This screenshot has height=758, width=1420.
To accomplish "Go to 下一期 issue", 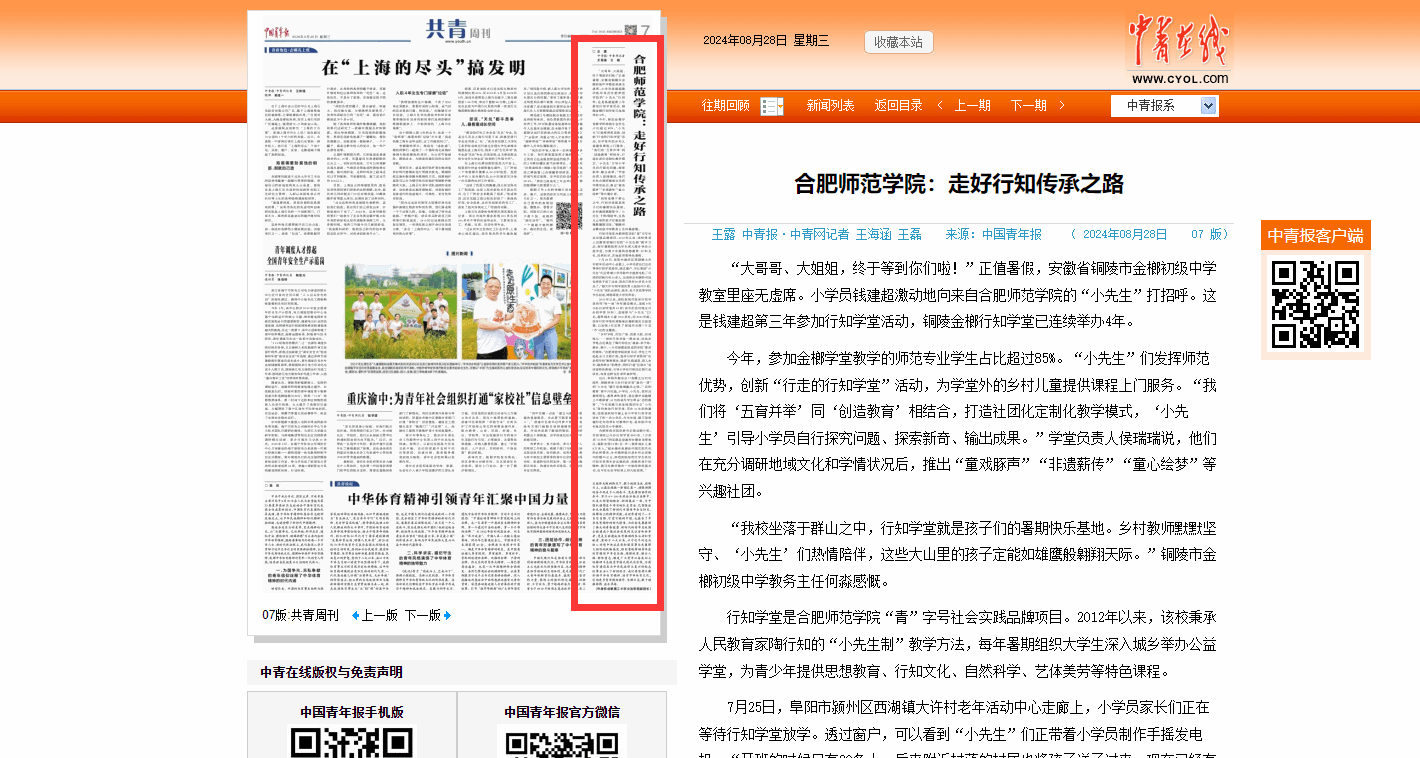I will [x=1028, y=105].
